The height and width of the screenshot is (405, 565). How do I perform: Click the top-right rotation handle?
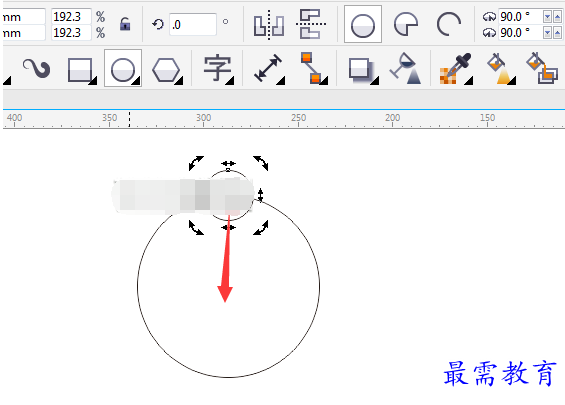click(261, 163)
